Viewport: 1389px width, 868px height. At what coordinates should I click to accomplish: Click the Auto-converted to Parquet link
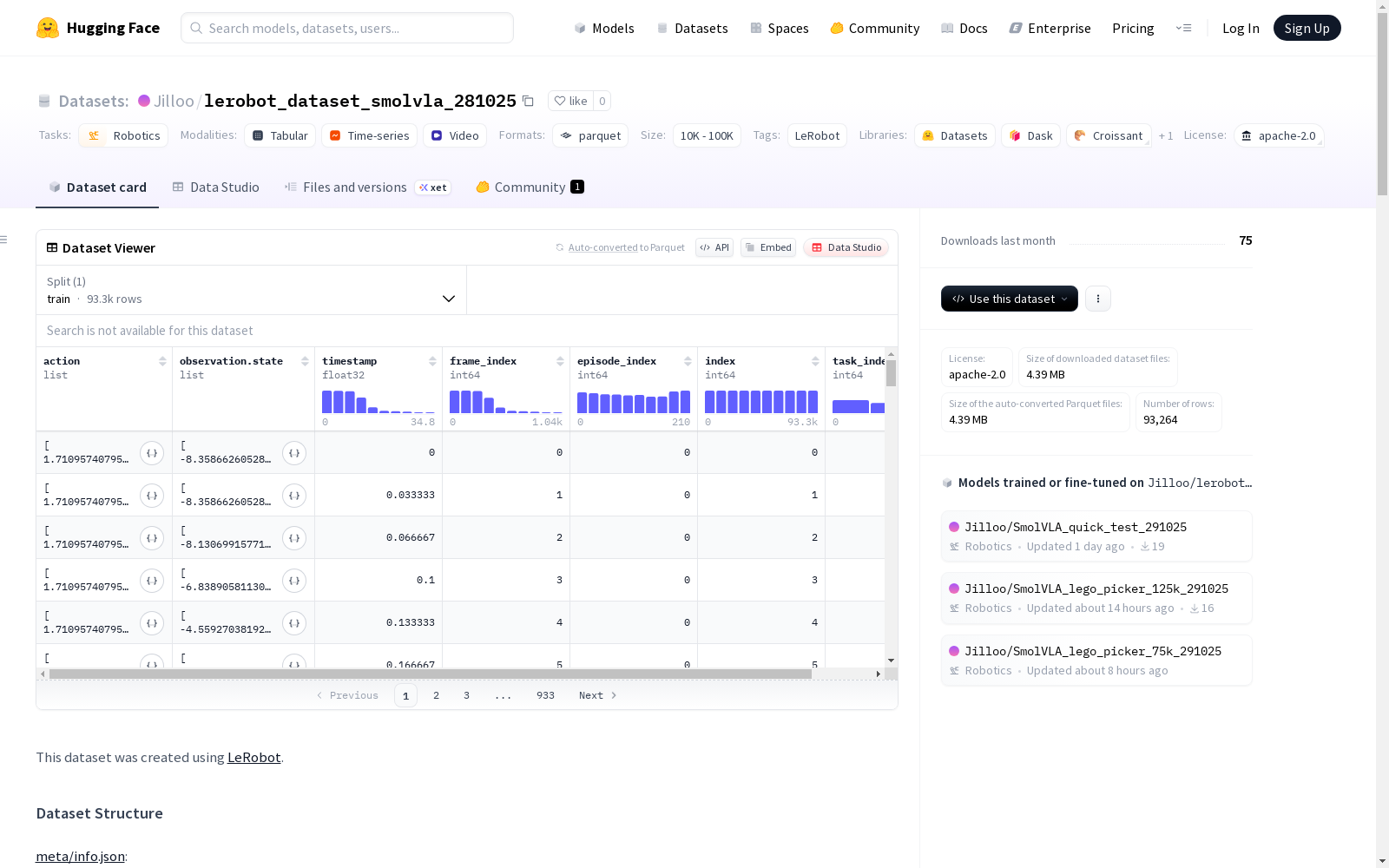click(626, 247)
